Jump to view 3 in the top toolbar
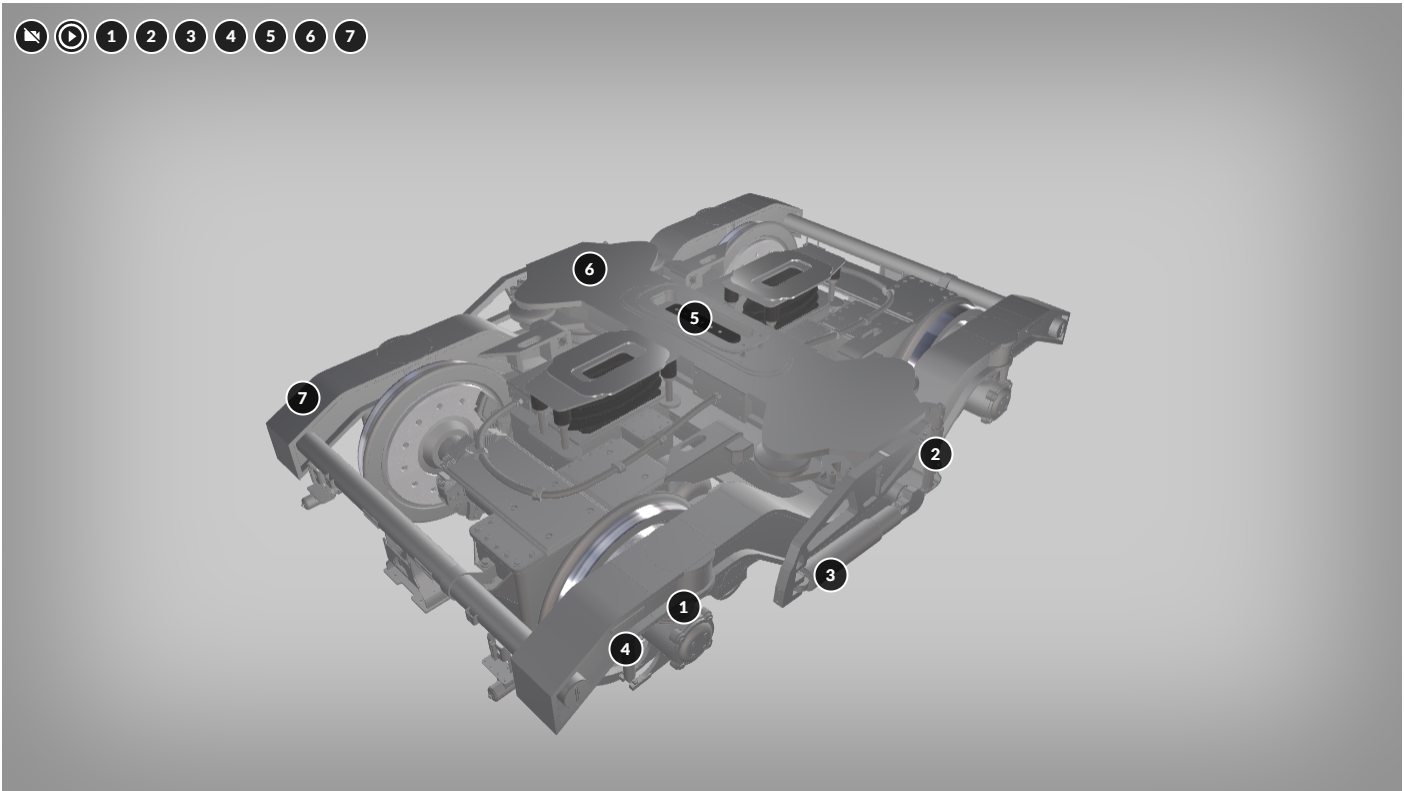The height and width of the screenshot is (791, 1404). (190, 37)
